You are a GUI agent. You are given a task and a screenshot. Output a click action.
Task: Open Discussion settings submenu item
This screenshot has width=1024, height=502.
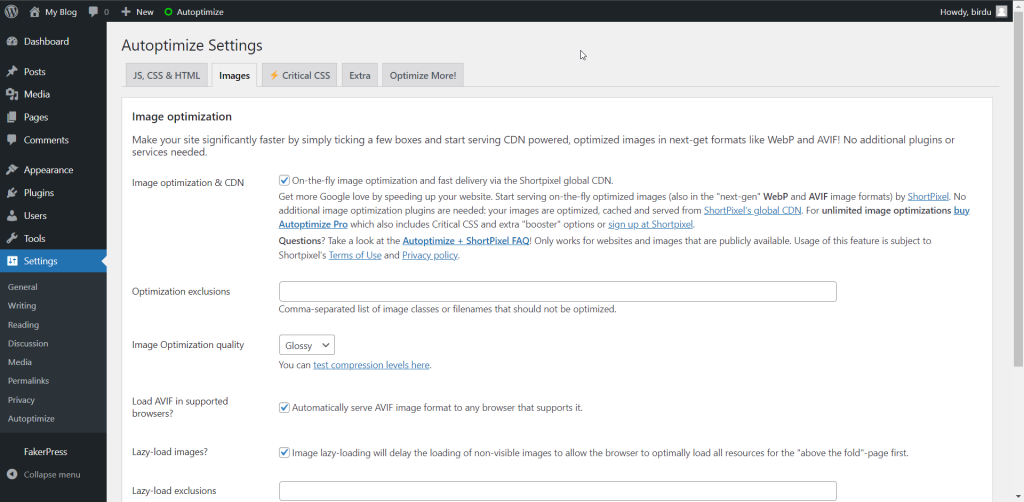pos(28,343)
